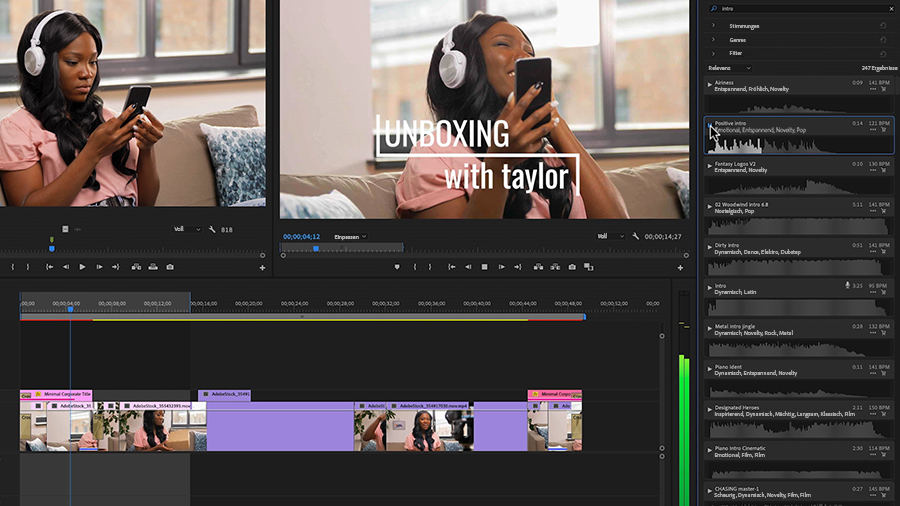900x506 pixels.
Task: Play the Source monitor clip
Action: [82, 267]
